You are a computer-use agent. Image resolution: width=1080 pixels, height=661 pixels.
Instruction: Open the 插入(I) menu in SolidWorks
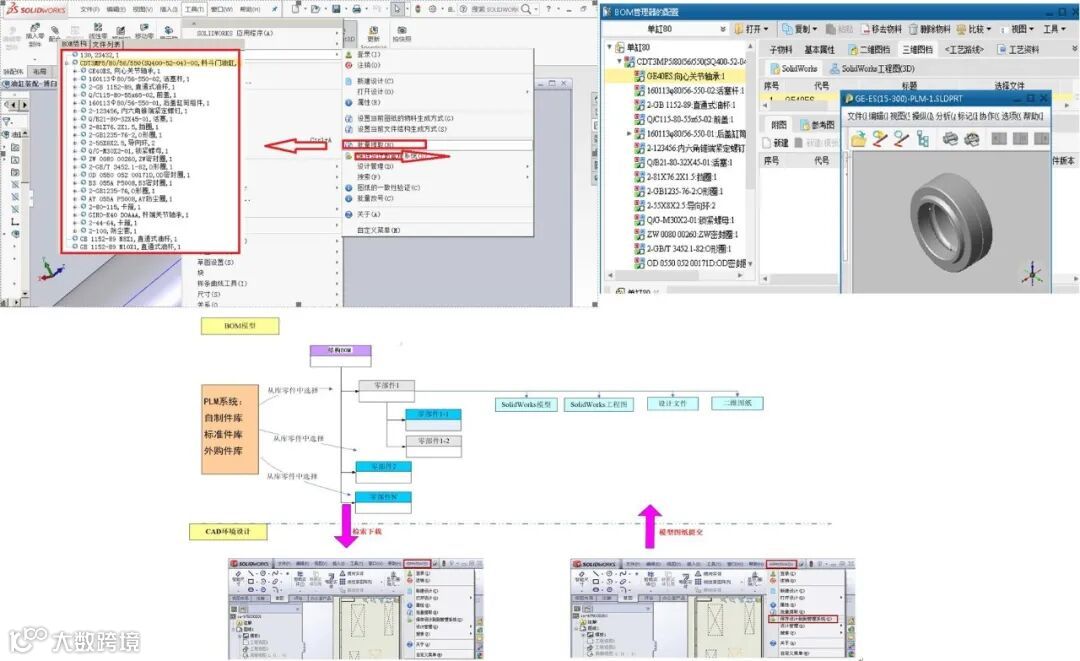pyautogui.click(x=169, y=10)
